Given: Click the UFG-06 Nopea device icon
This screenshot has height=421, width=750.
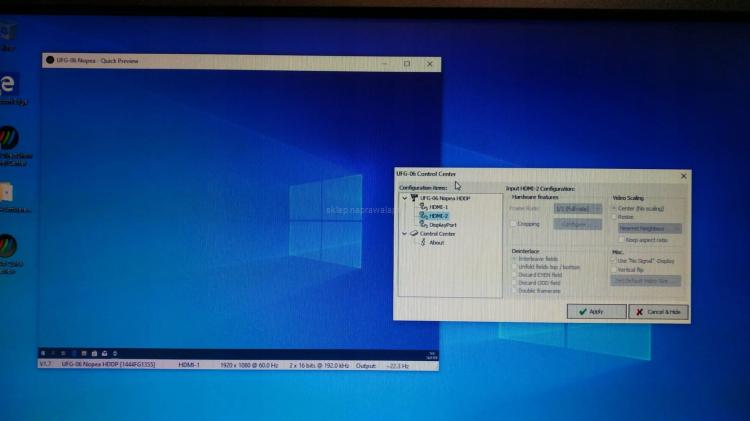Looking at the screenshot, I should (414, 198).
